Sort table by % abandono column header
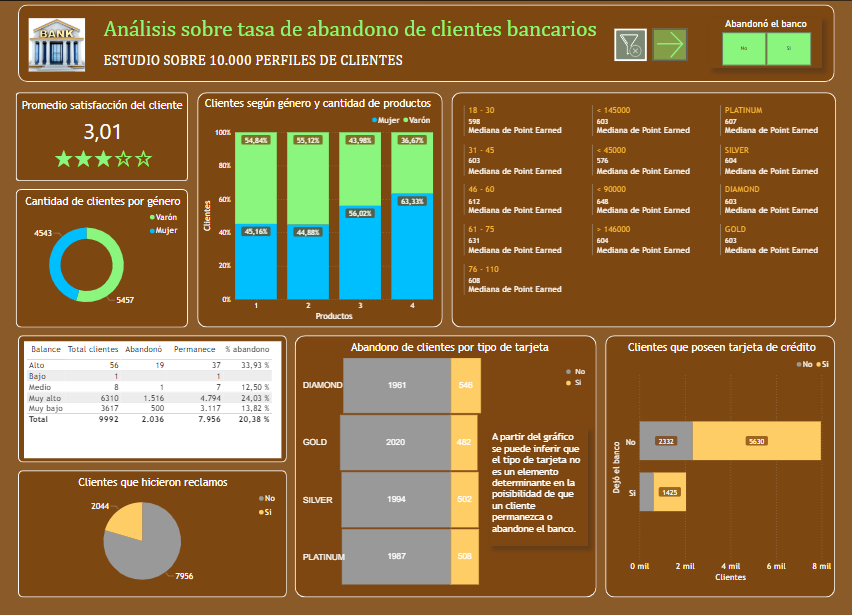This screenshot has width=852, height=615. tap(247, 350)
